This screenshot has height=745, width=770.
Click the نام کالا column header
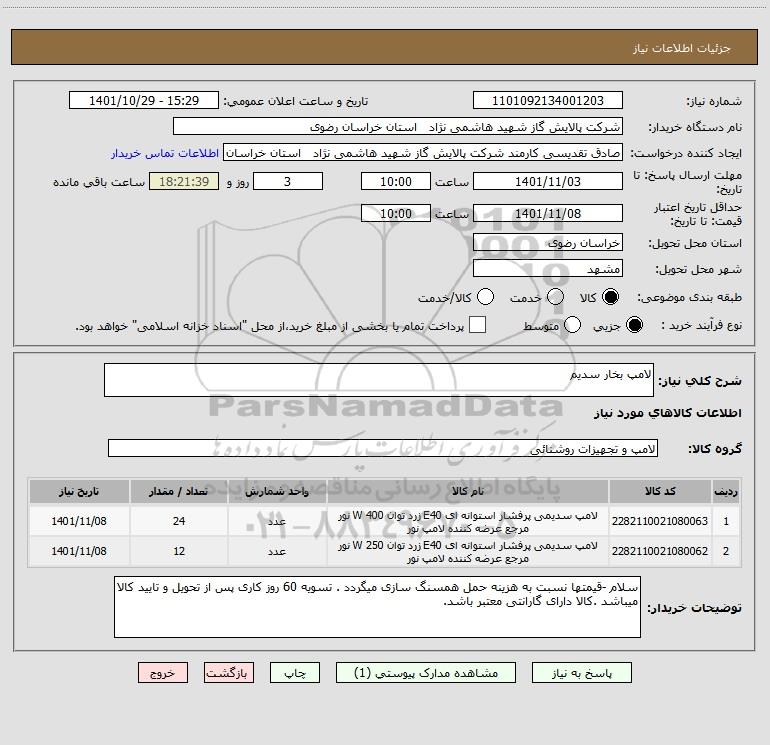click(468, 491)
